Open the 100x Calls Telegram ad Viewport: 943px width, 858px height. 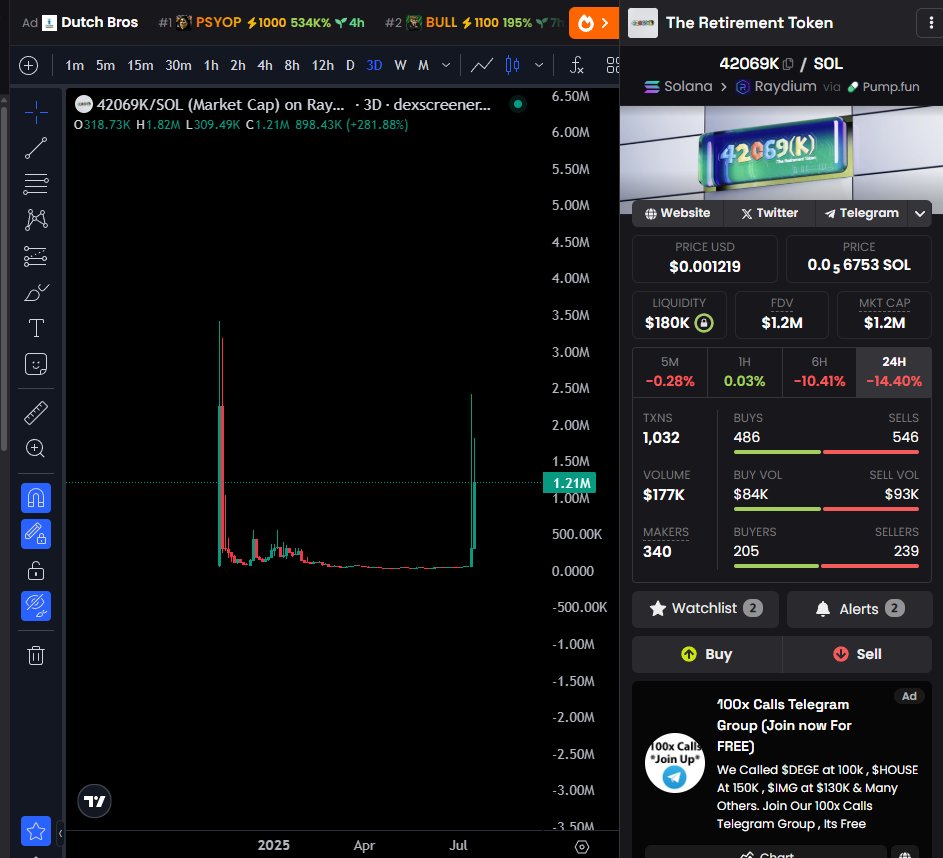(782, 764)
